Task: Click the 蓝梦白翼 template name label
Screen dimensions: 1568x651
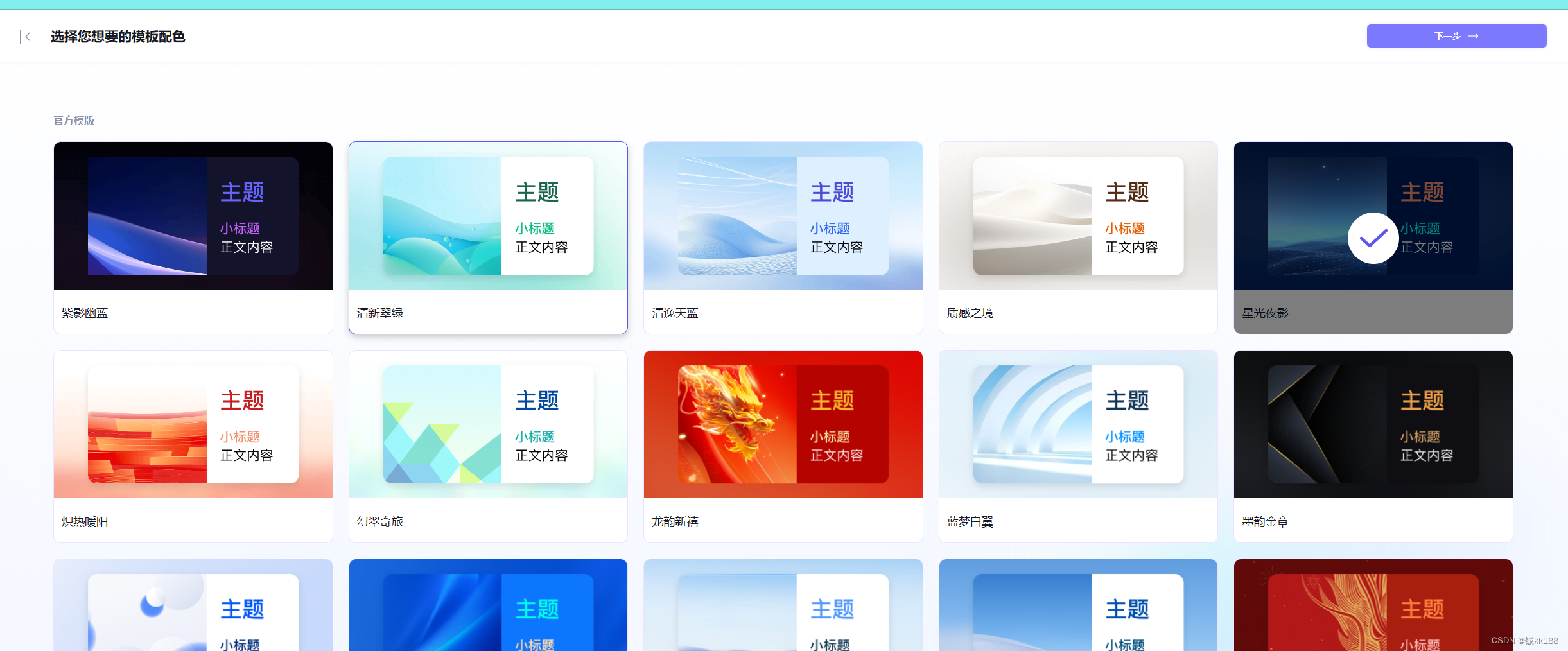Action: (x=970, y=522)
